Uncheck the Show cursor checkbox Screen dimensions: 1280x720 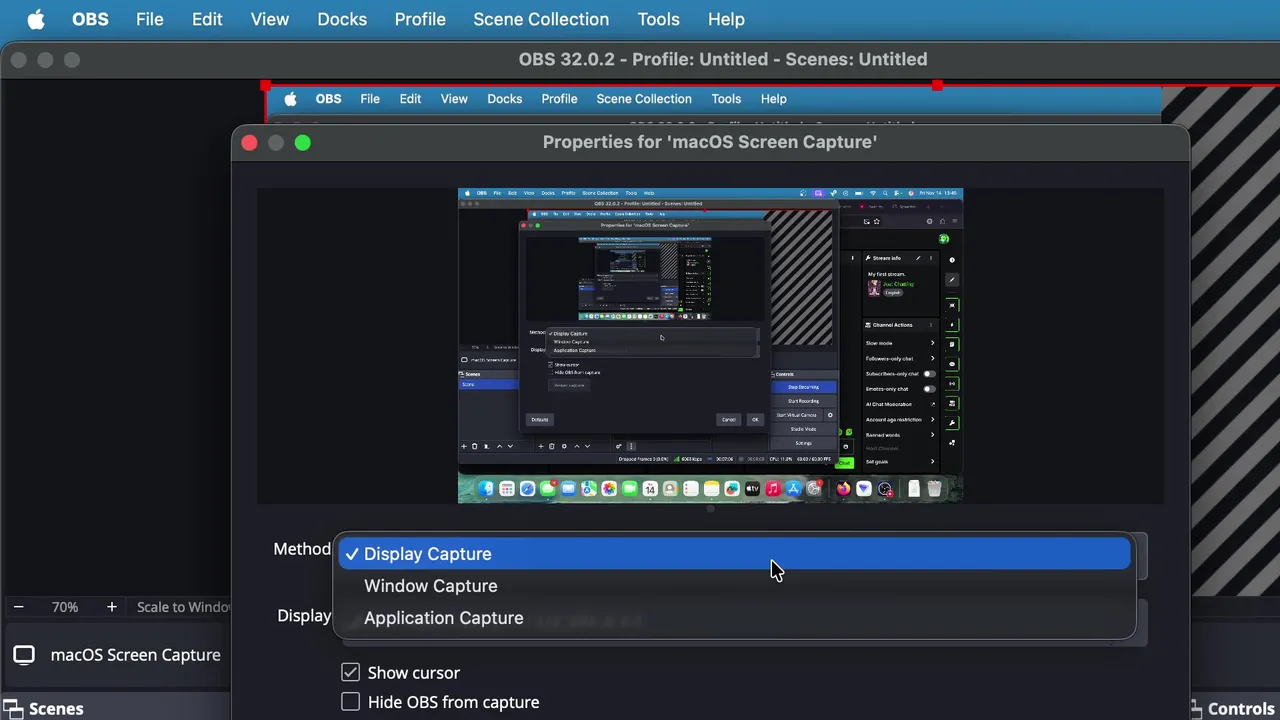(x=350, y=672)
